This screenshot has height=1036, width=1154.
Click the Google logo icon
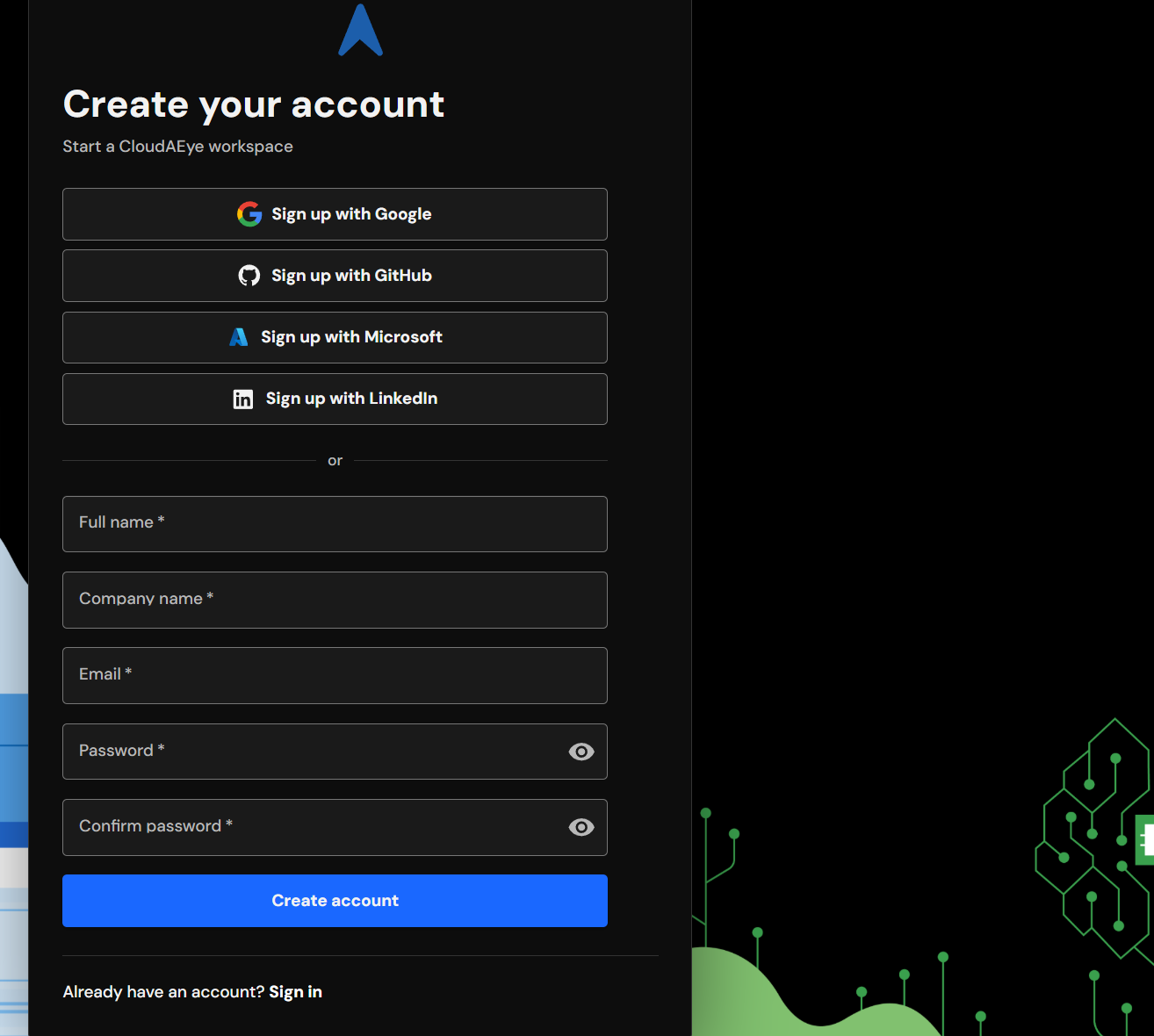tap(249, 214)
